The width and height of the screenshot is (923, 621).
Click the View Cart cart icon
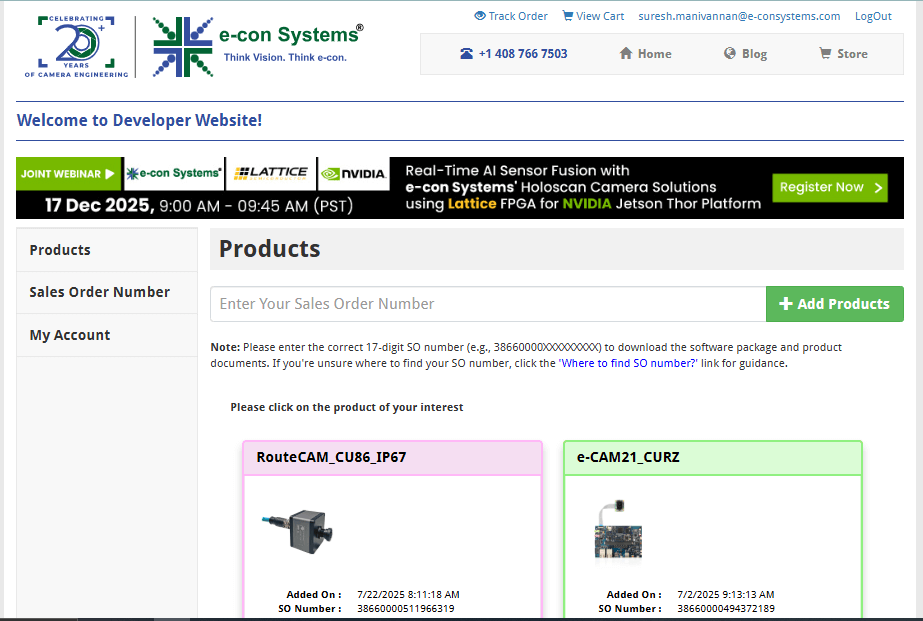click(x=567, y=16)
